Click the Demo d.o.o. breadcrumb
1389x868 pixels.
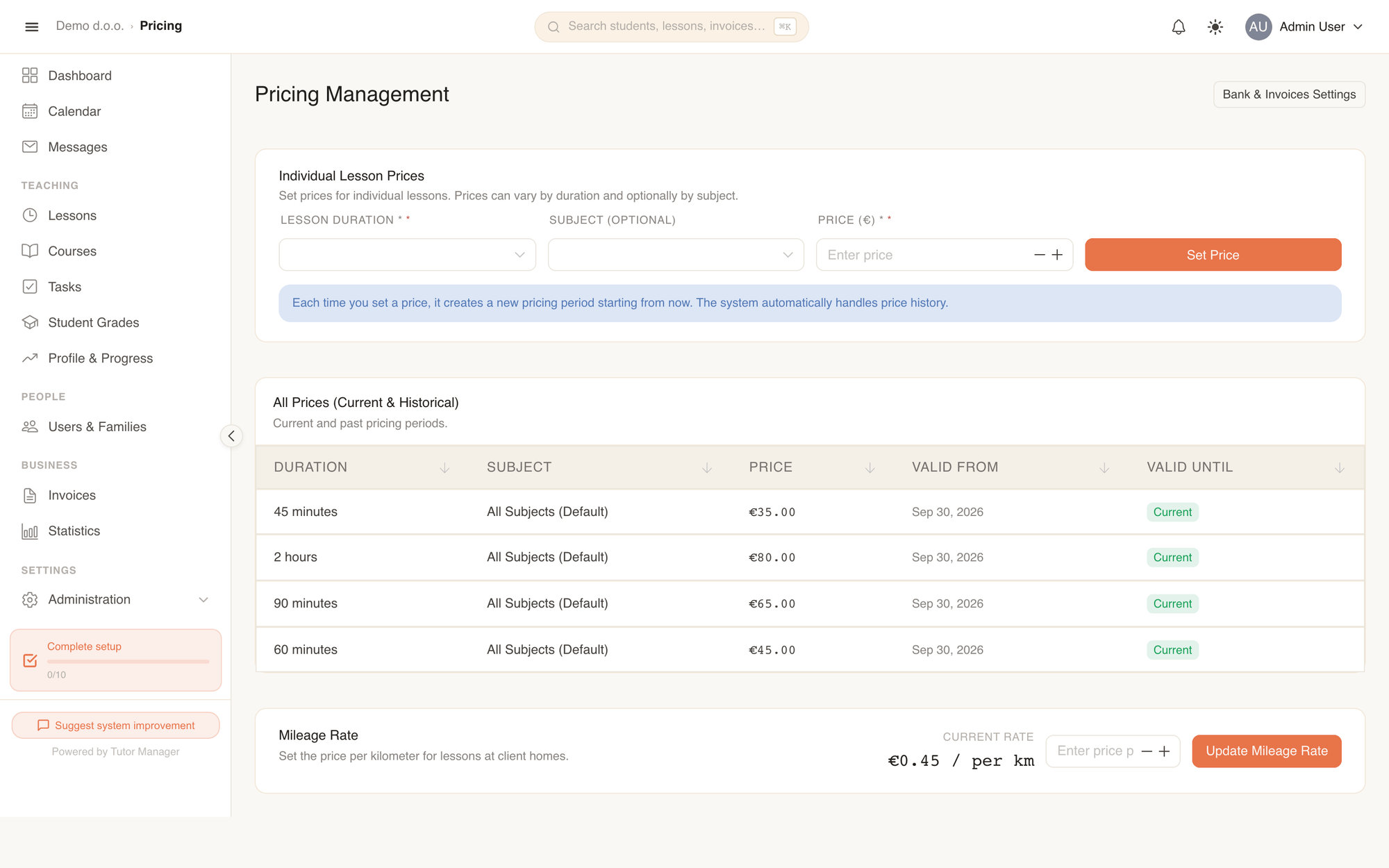point(90,26)
